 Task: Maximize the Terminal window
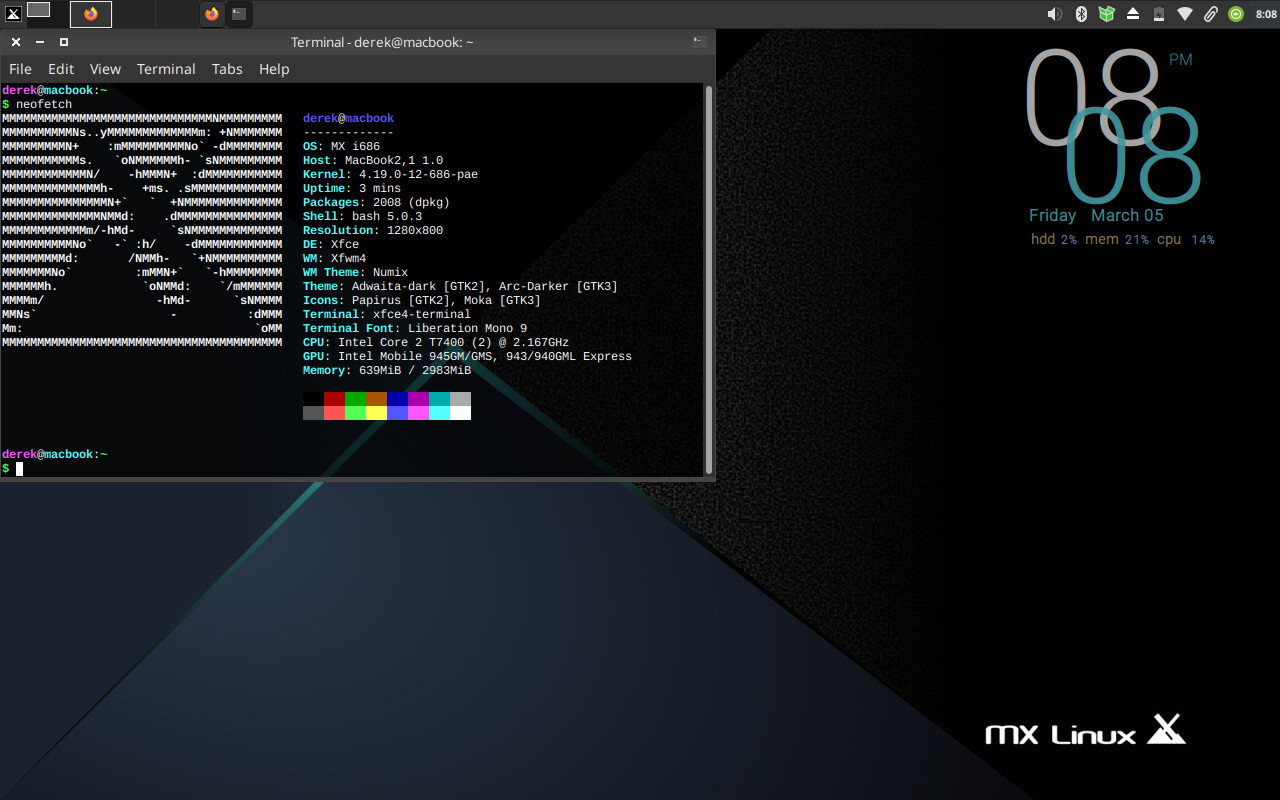[x=64, y=42]
